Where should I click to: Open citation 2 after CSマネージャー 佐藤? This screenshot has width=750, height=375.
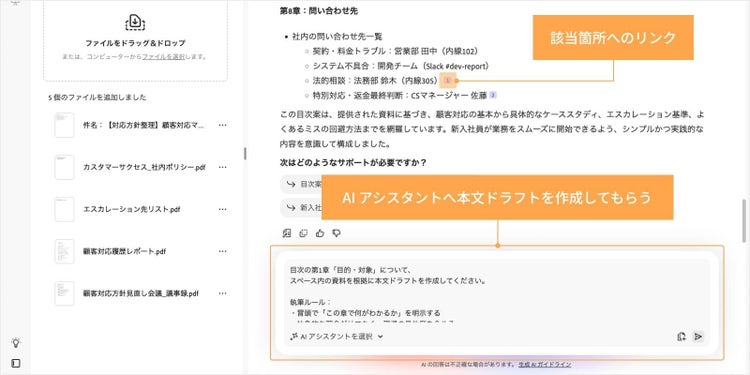493,95
